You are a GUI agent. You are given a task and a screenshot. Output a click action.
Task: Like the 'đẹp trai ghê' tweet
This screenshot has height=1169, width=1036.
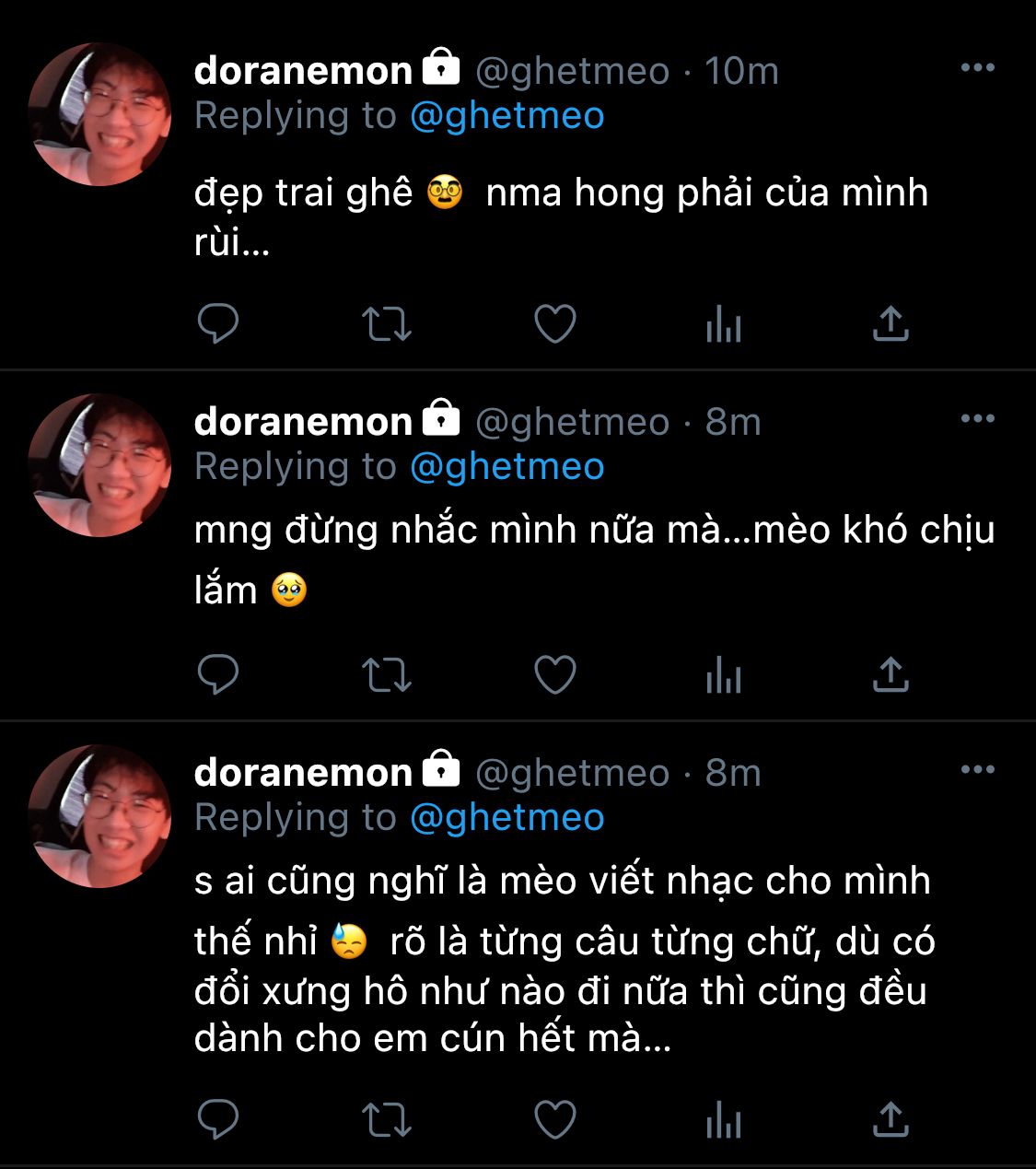point(555,323)
